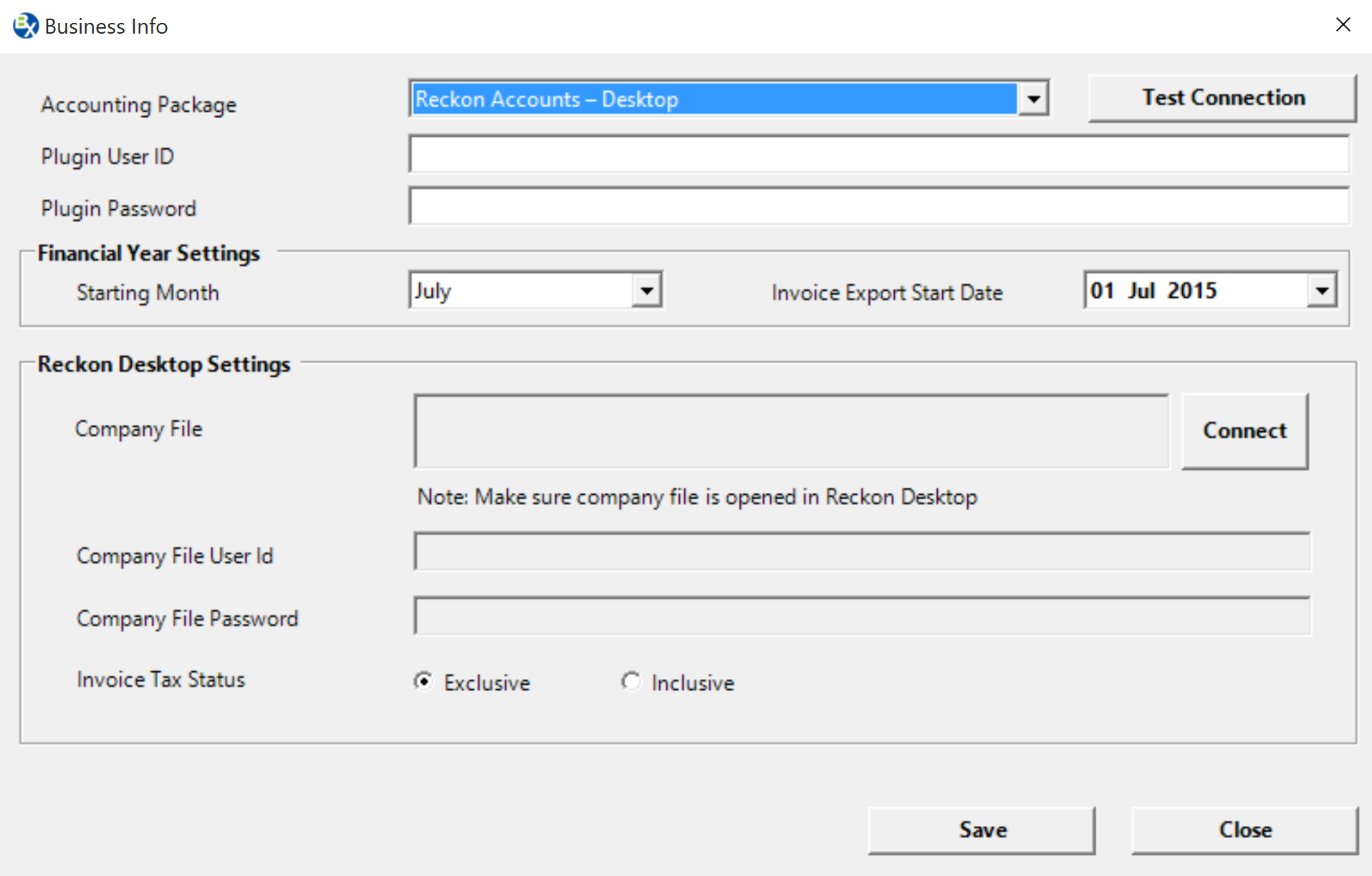Image resolution: width=1372 pixels, height=876 pixels.
Task: Click the Reckon Desktop Settings heading
Action: [x=164, y=364]
